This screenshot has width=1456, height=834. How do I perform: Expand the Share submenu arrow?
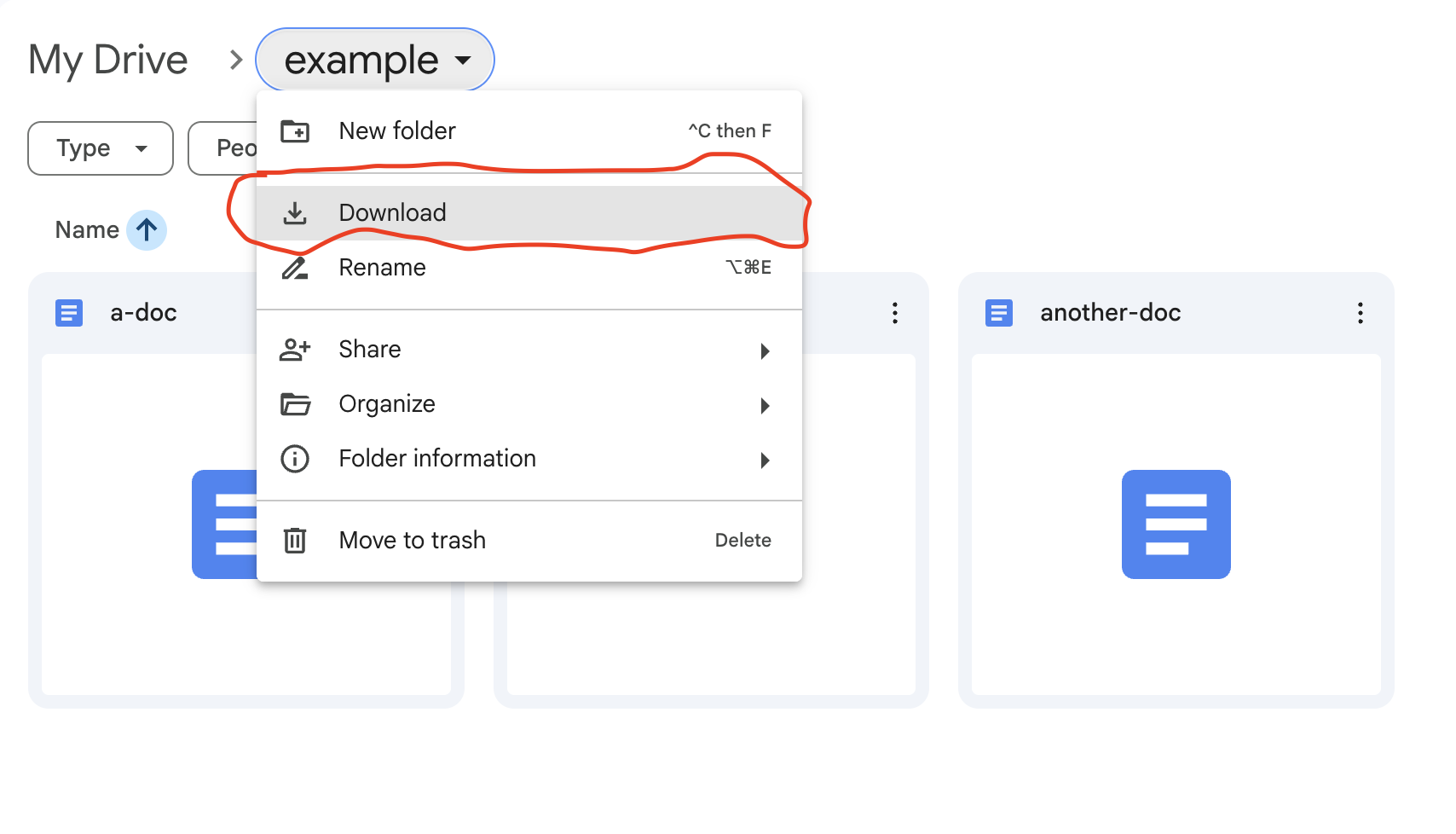click(766, 350)
